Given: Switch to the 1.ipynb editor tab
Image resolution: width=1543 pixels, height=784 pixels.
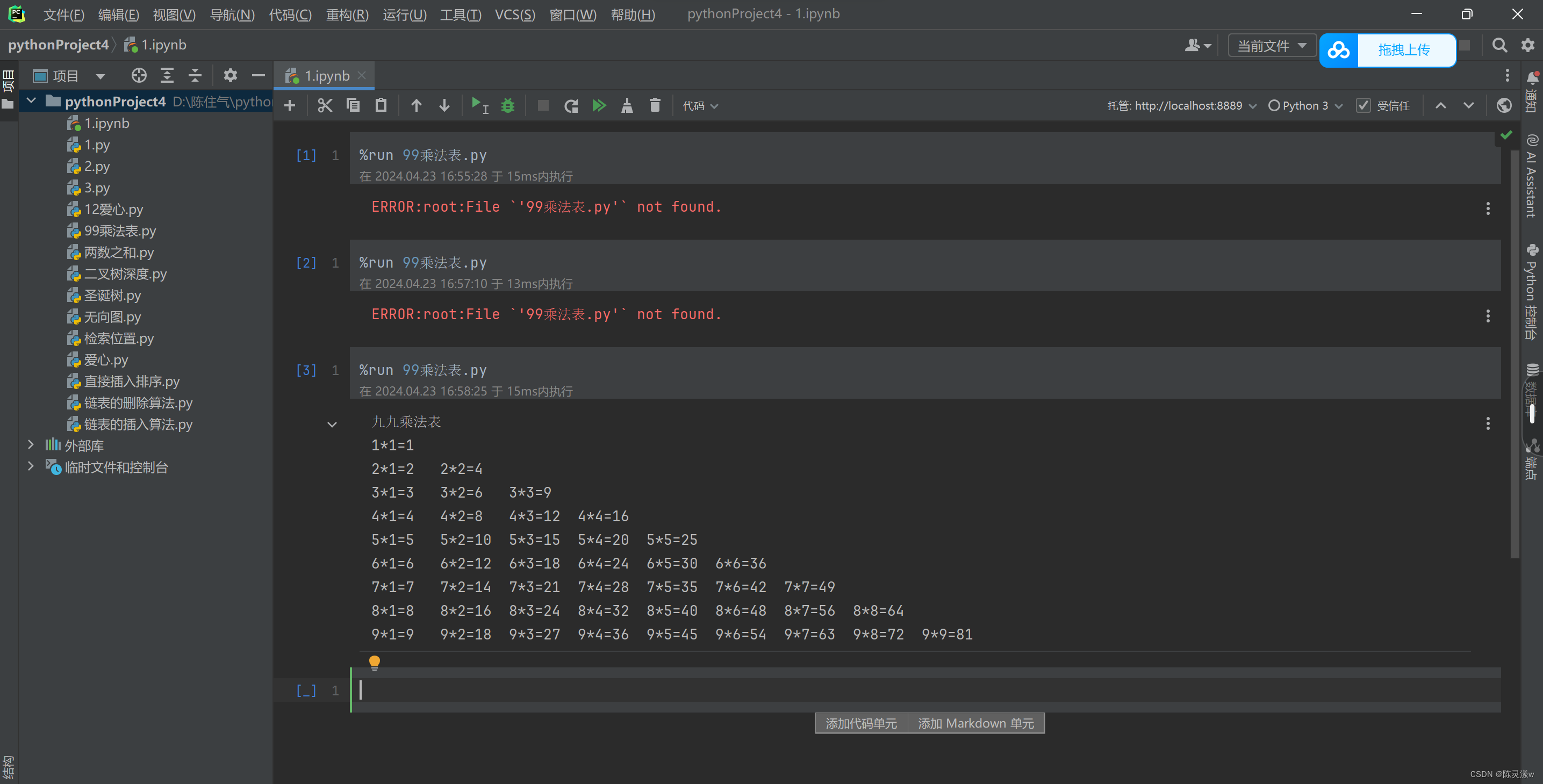Looking at the screenshot, I should click(x=326, y=76).
